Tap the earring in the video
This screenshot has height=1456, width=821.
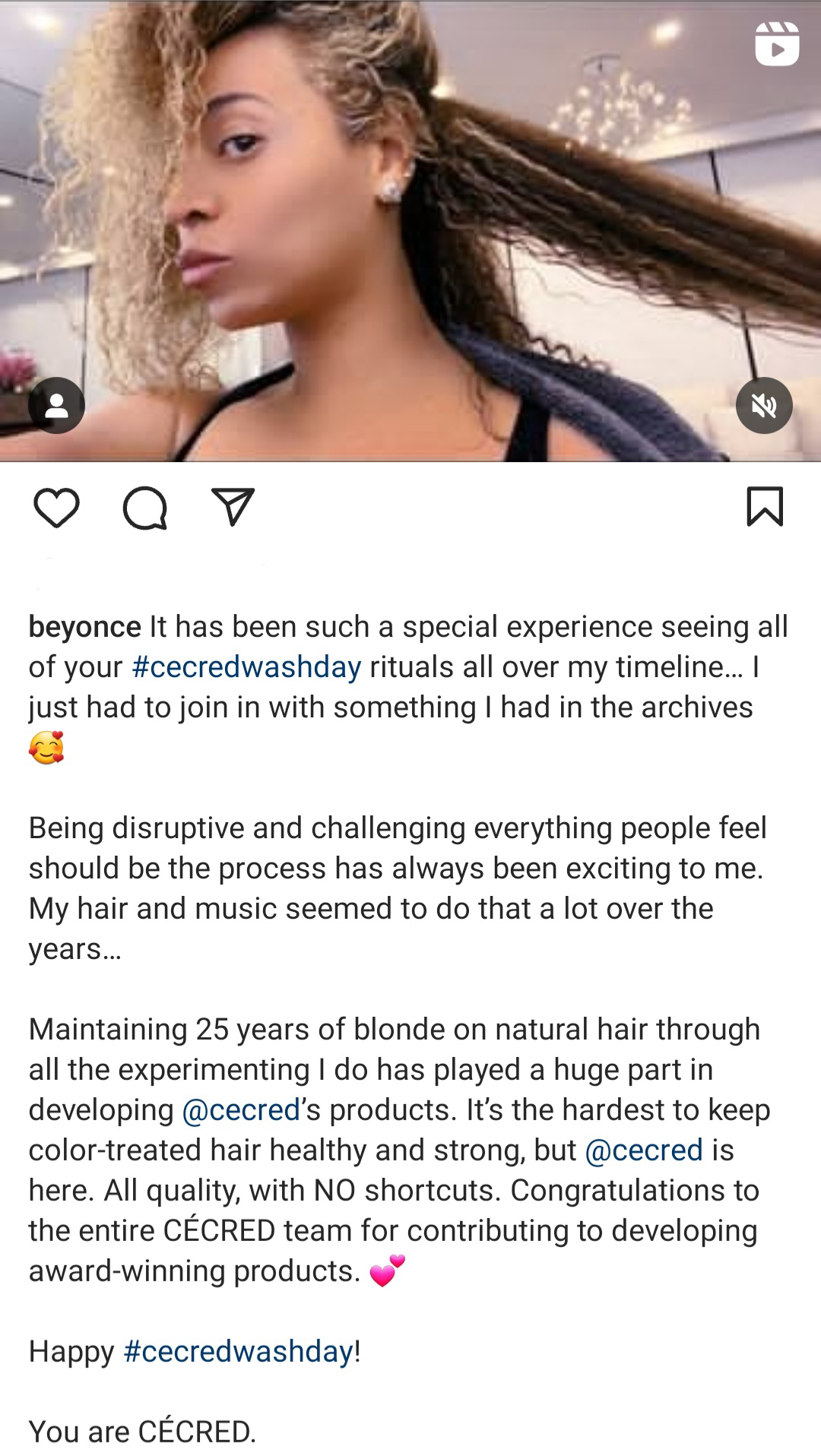pos(391,188)
